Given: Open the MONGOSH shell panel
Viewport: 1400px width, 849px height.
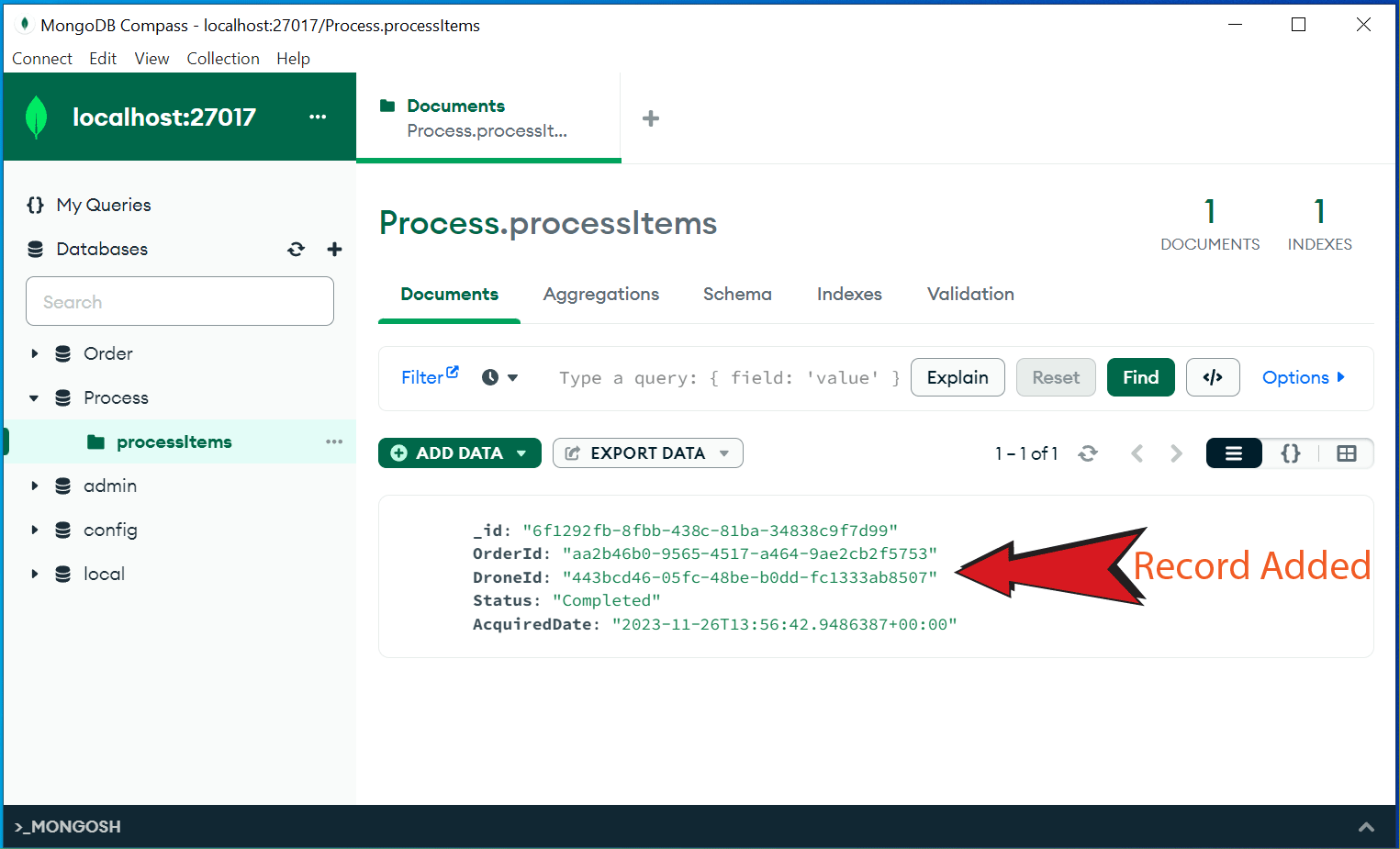Looking at the screenshot, I should [x=68, y=827].
